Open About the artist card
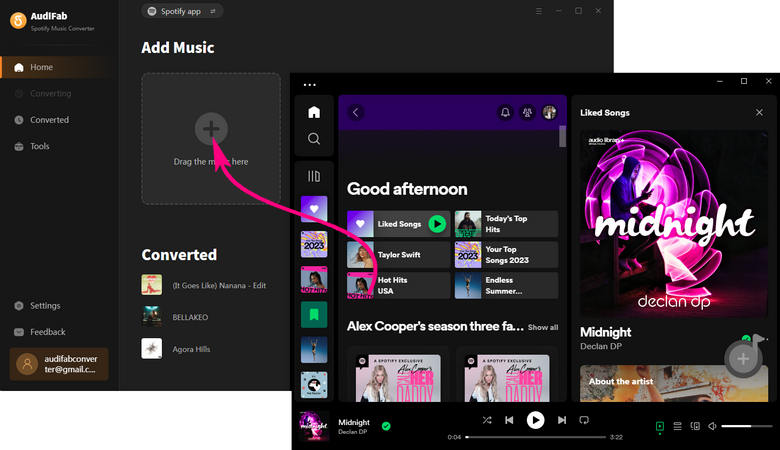The width and height of the screenshot is (780, 450). pyautogui.click(x=674, y=383)
